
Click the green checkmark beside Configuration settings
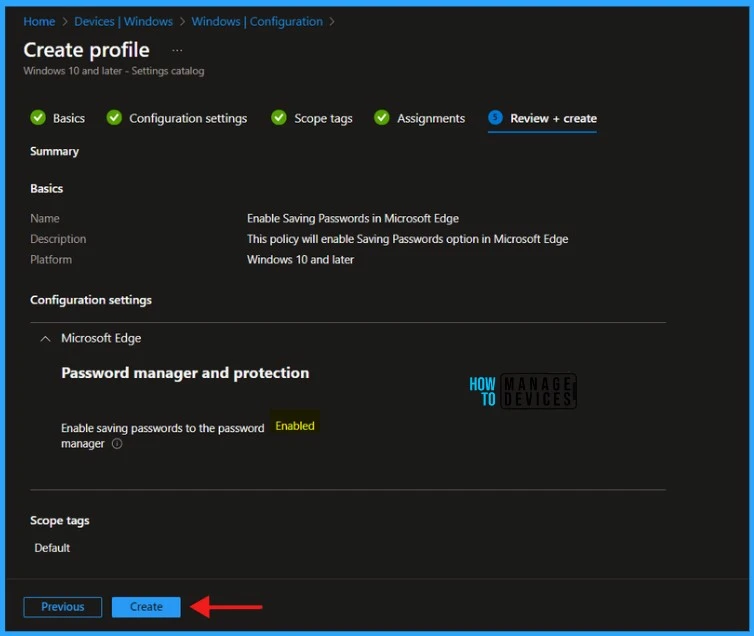tap(114, 118)
